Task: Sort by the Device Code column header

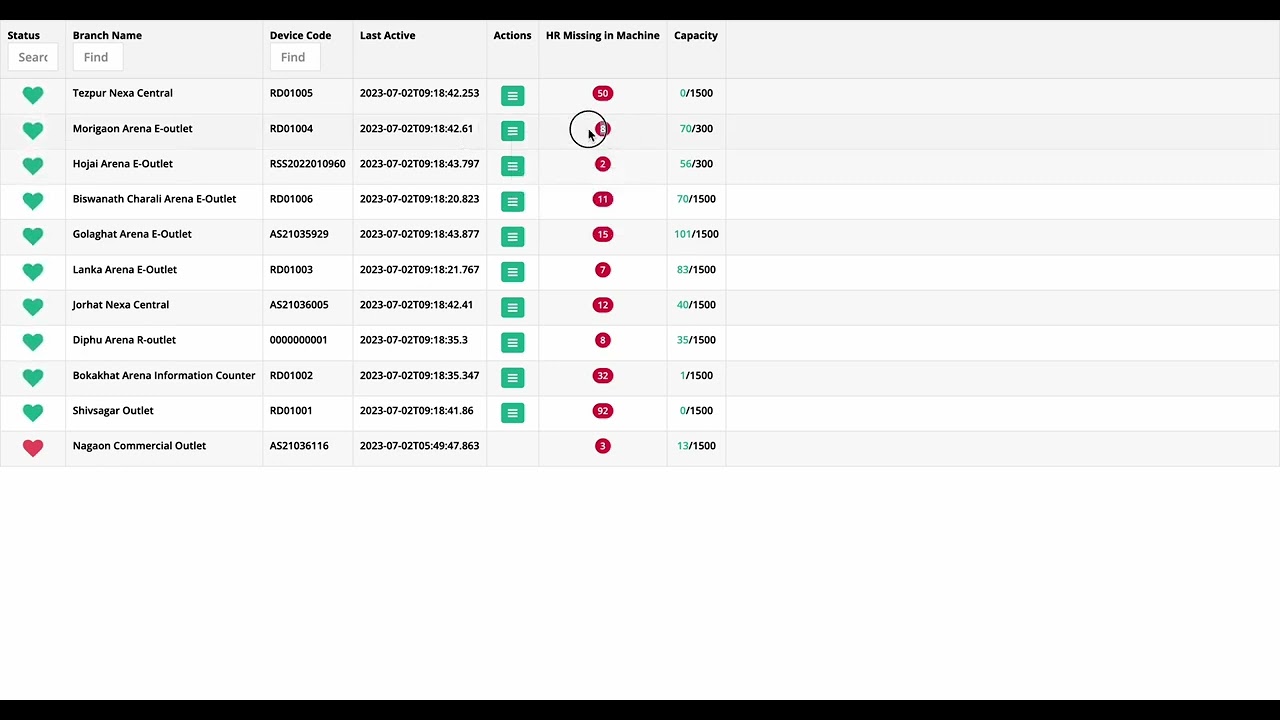Action: [x=300, y=35]
